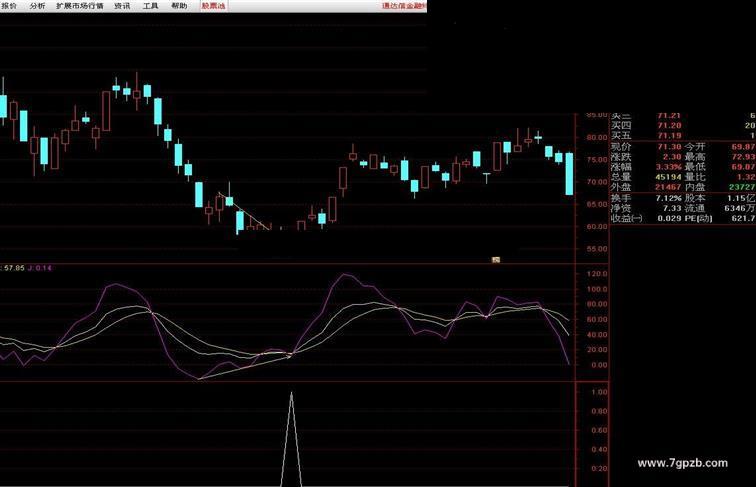756x487 pixels.
Task: Click the red 股票池 tab
Action: (213, 6)
